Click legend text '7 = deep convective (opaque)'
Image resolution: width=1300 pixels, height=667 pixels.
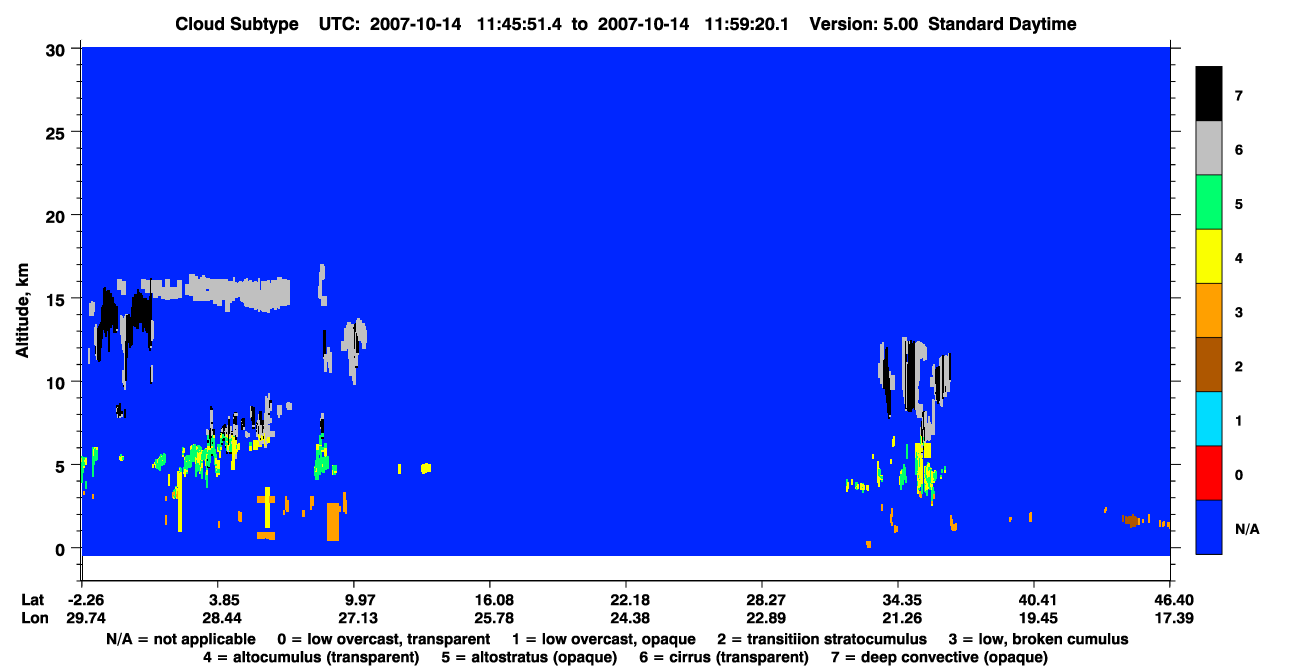coord(939,657)
